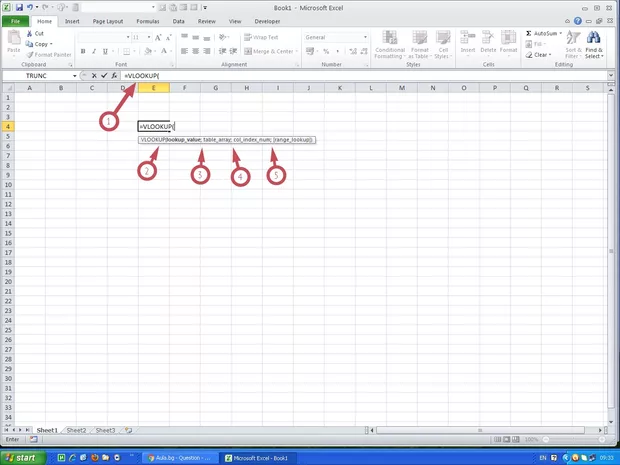Click the Insert Function fx icon
The height and width of the screenshot is (465, 620).
(x=114, y=76)
